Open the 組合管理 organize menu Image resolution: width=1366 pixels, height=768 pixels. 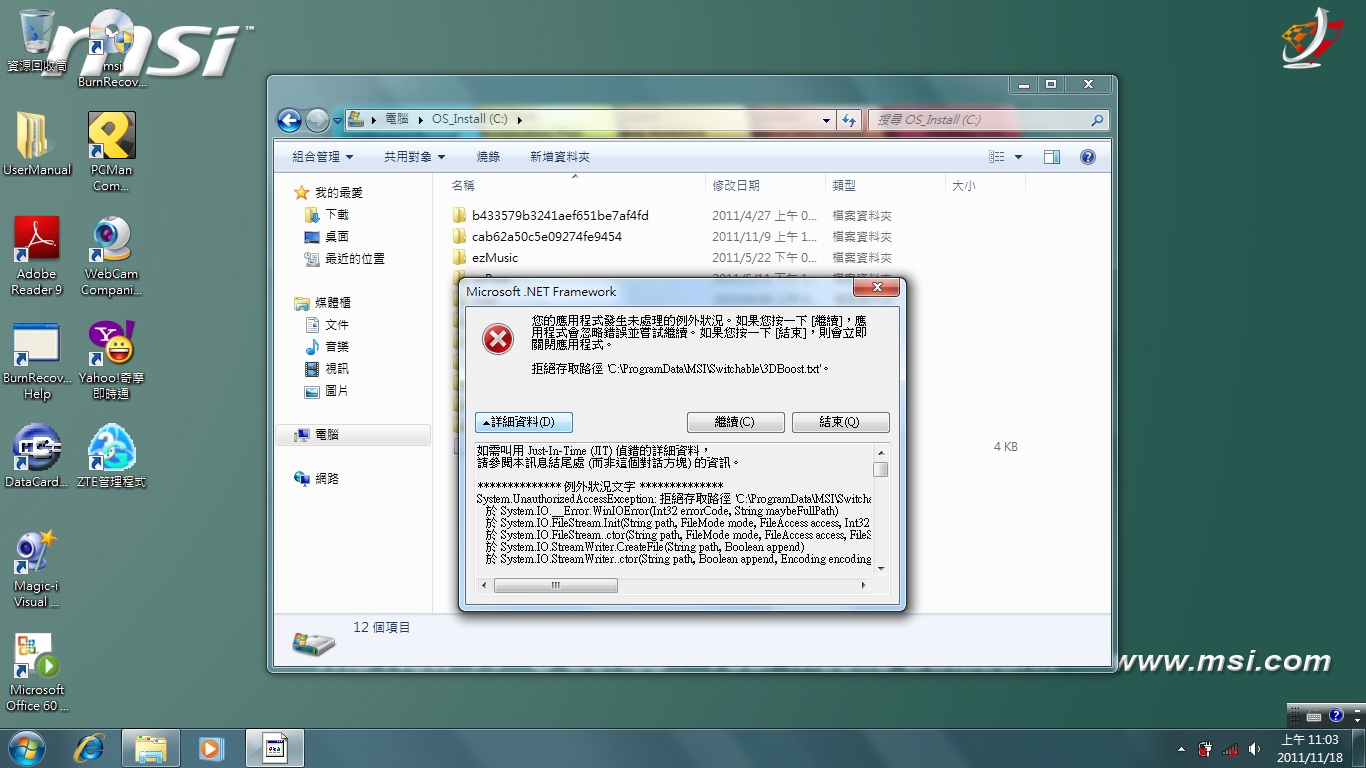click(x=322, y=157)
